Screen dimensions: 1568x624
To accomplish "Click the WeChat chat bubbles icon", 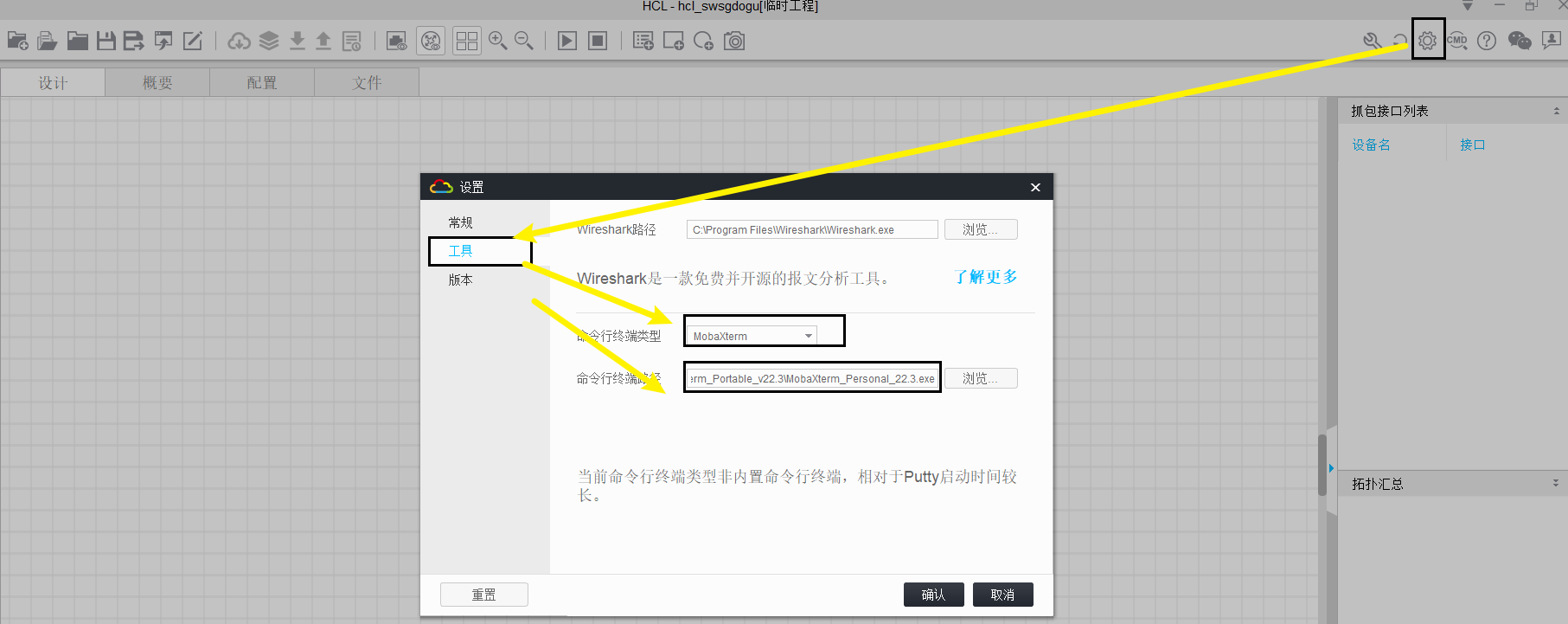I will 1520,41.
